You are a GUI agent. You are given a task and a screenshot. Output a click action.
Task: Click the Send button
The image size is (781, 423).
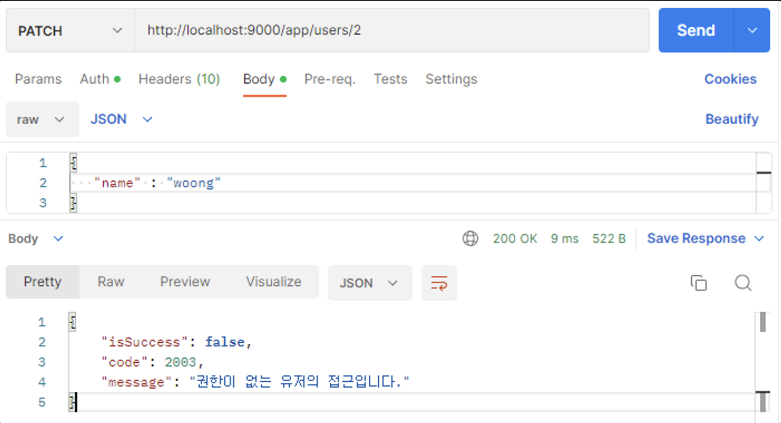696,30
